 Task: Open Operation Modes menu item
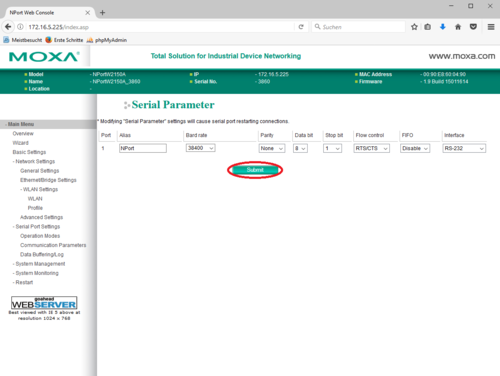pyautogui.click(x=40, y=236)
